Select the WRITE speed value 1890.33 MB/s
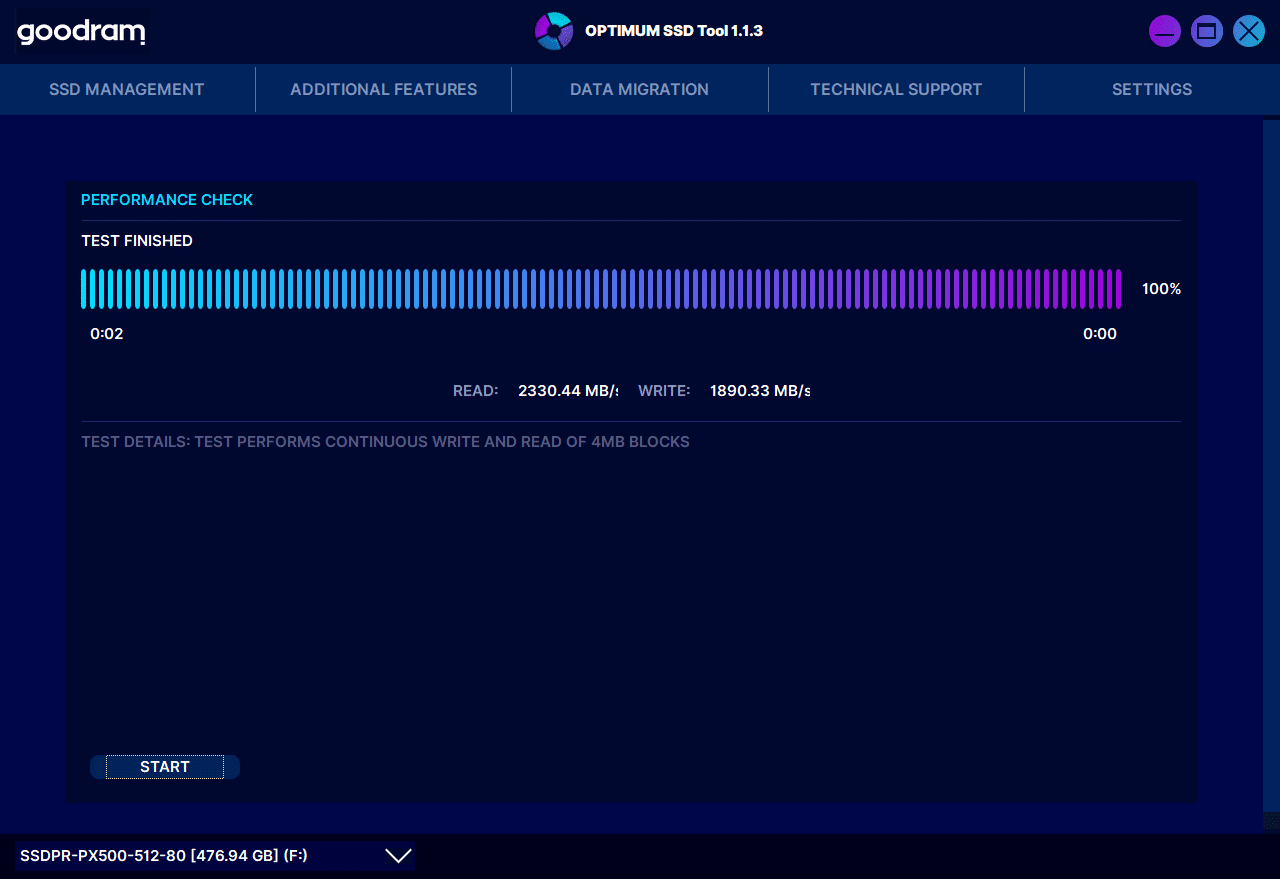The width and height of the screenshot is (1280, 879). (759, 391)
